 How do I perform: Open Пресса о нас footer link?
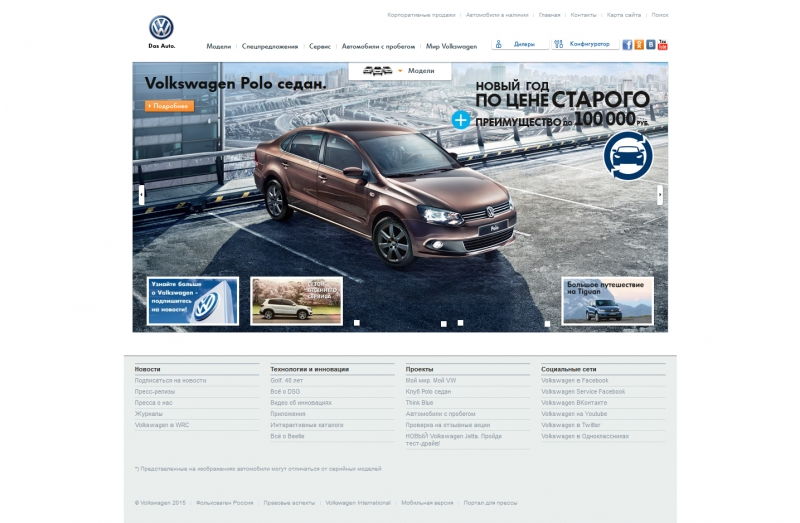point(154,403)
